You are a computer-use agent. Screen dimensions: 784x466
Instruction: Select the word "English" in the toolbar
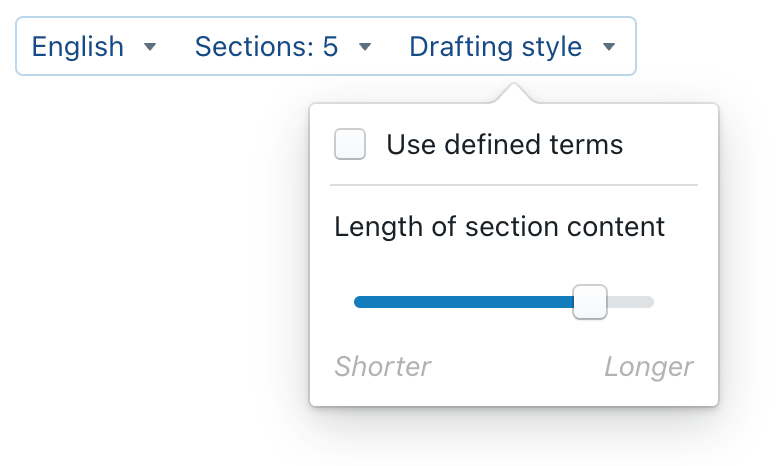coord(78,46)
